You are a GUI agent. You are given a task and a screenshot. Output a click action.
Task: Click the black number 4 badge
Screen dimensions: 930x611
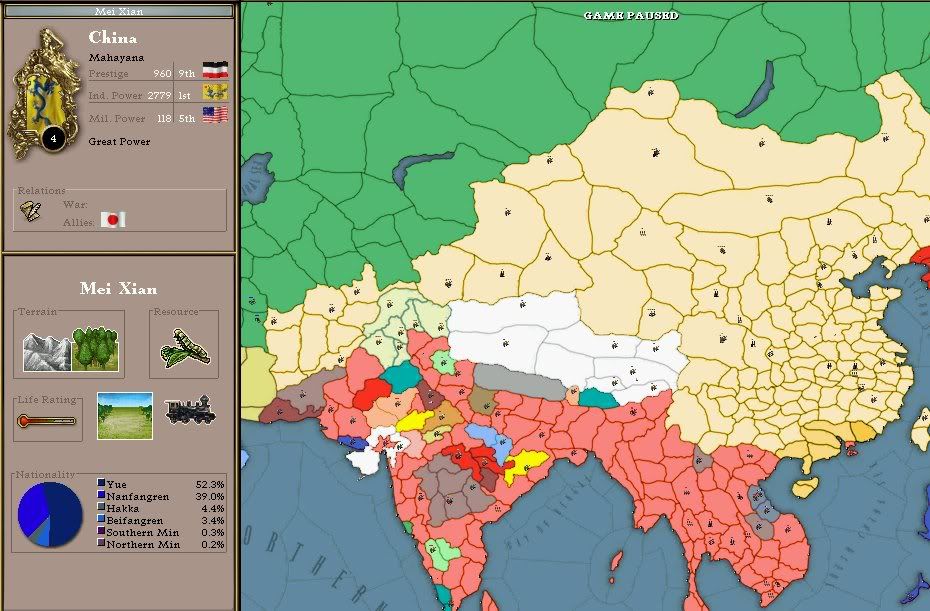click(x=54, y=139)
